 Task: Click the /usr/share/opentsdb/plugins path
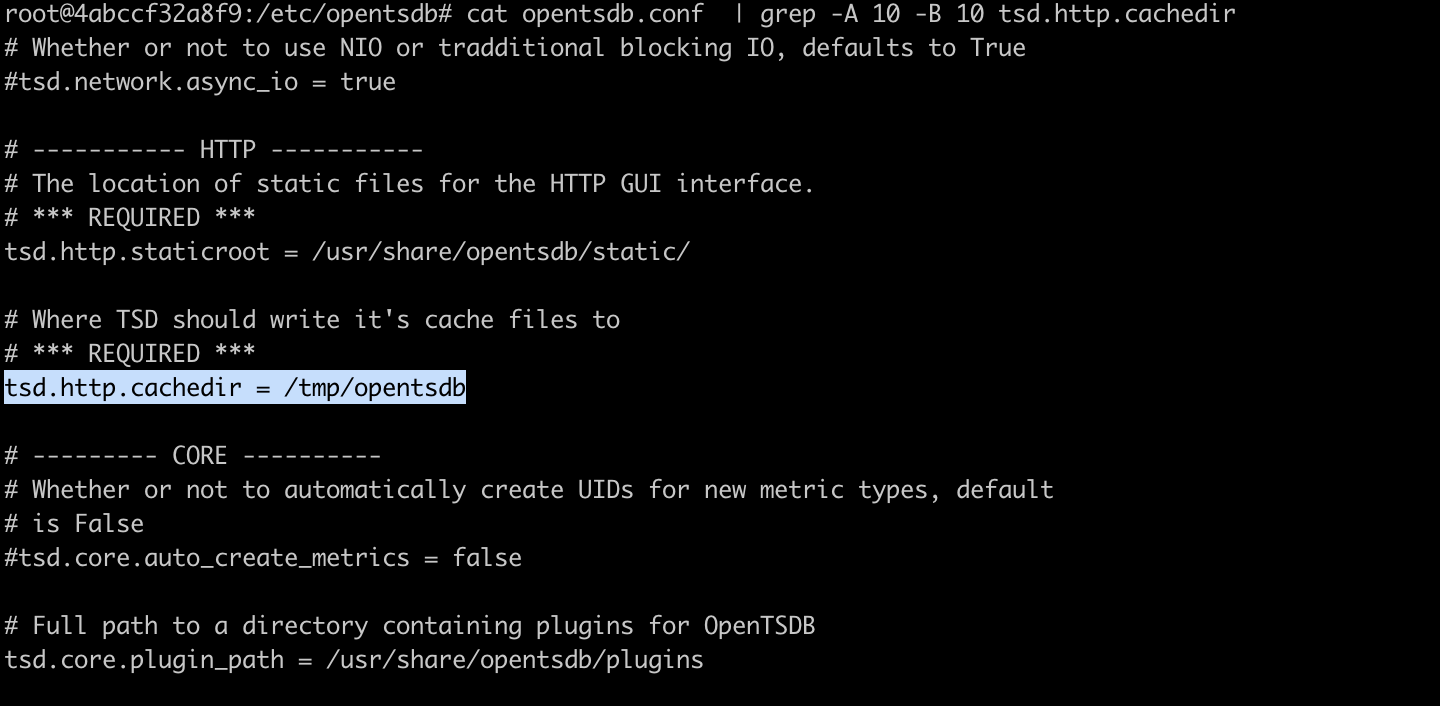tap(515, 660)
